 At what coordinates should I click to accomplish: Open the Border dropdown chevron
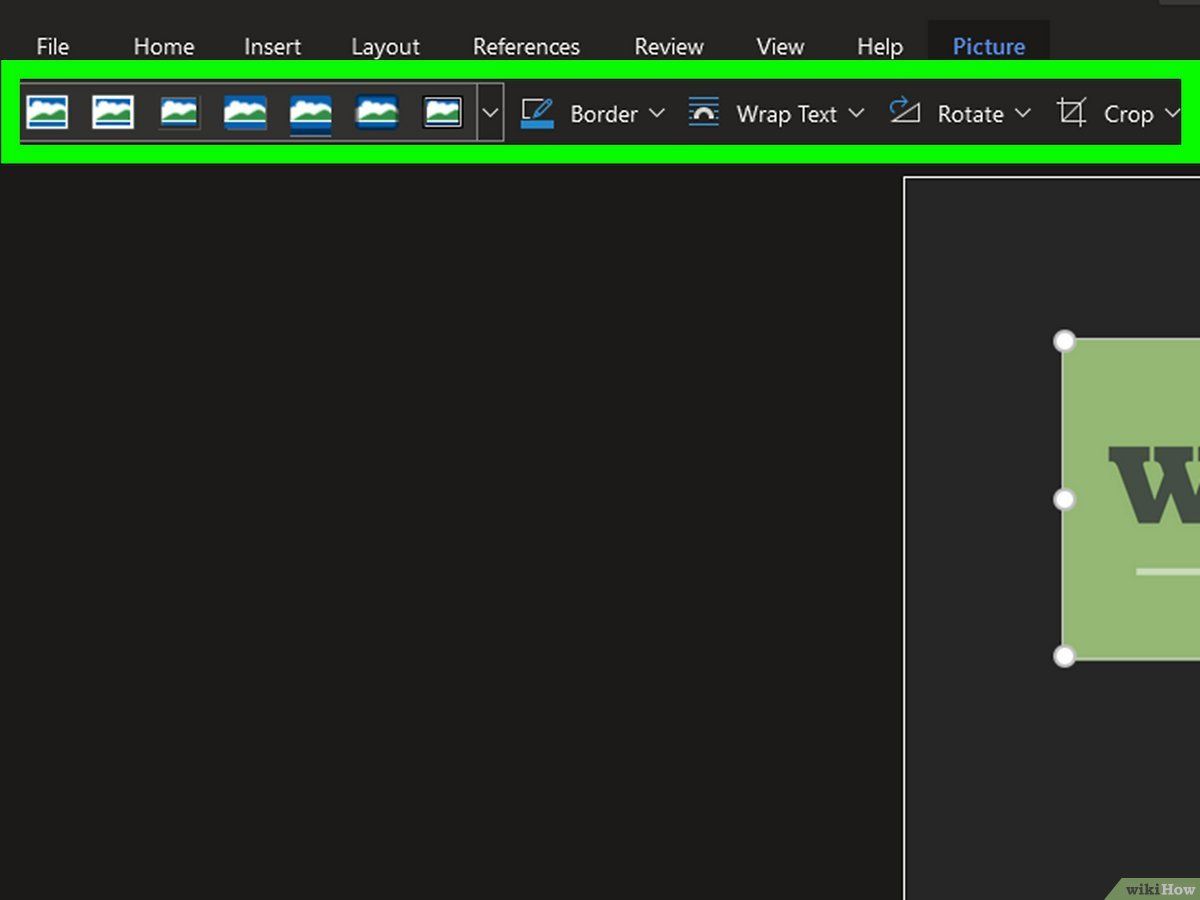(656, 113)
